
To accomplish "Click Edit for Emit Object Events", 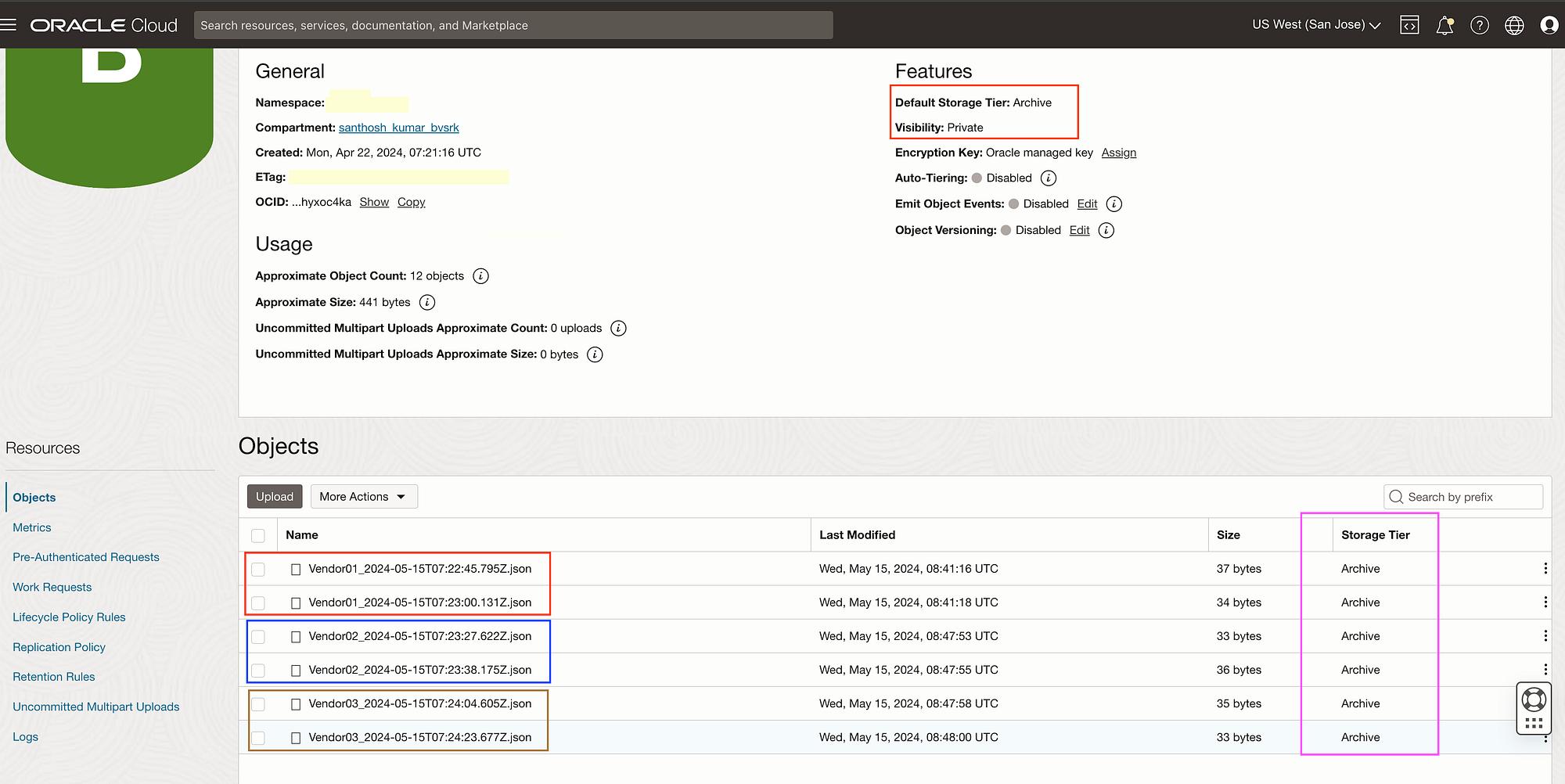I will 1087,204.
